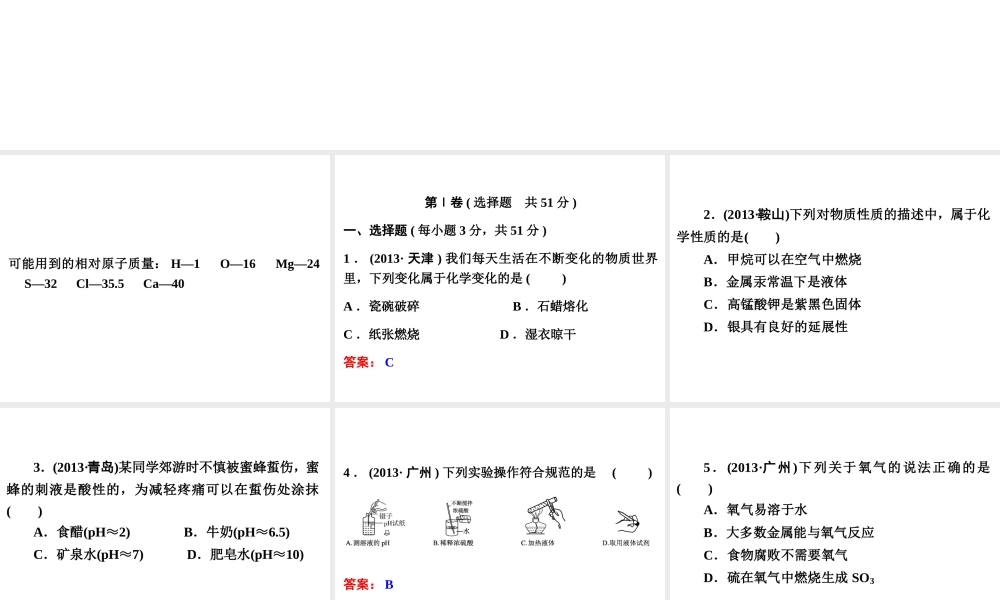The width and height of the screenshot is (1000, 600).
Task: Select option D．湿衣晾干
Action: 538,335
